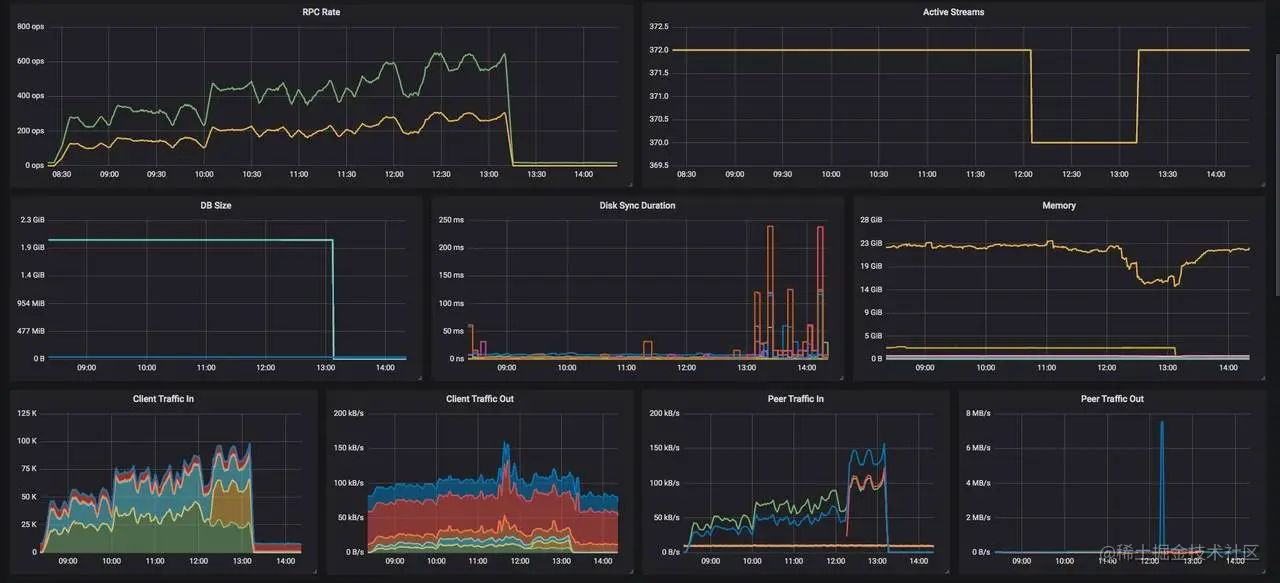This screenshot has height=583, width=1280.
Task: Click the 13:30 time label in RPC Rate
Action: tap(536, 174)
